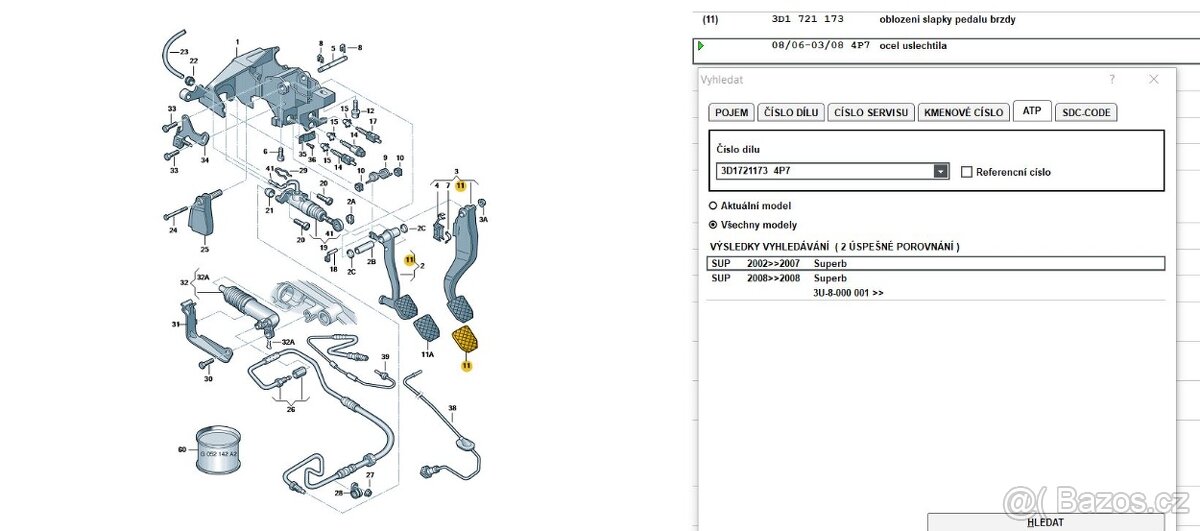Click the orange highlighted brake pedal pad
This screenshot has width=1200, height=531.
465,340
